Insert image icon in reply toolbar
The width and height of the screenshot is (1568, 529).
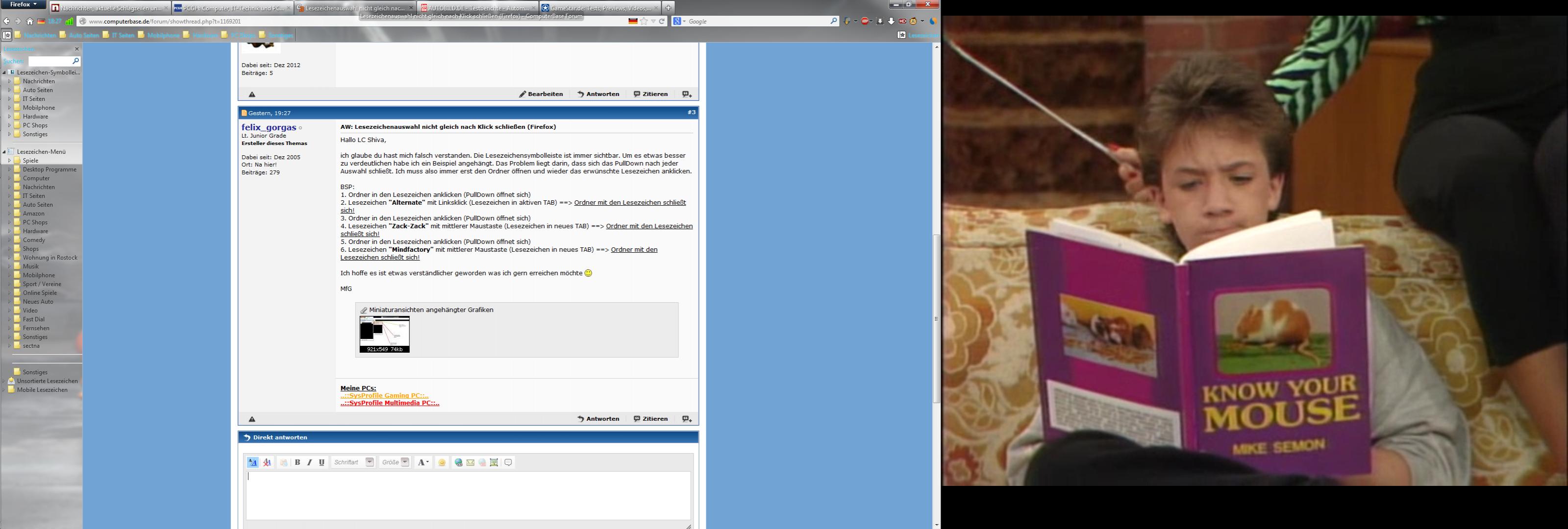coord(494,462)
